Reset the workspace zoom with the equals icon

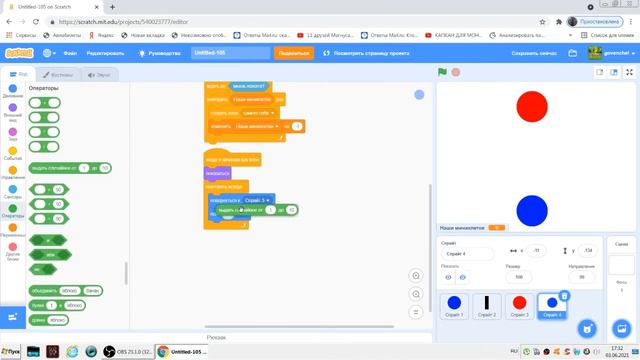coord(416,312)
